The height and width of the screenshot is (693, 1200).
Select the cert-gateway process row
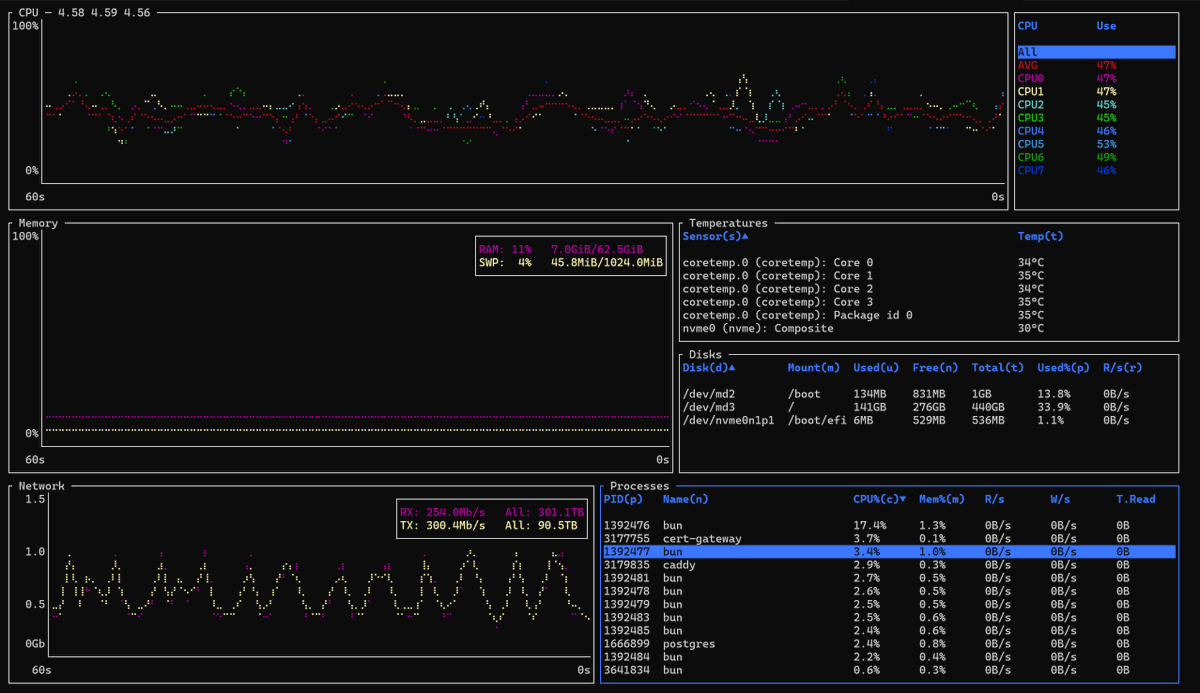tap(890, 538)
